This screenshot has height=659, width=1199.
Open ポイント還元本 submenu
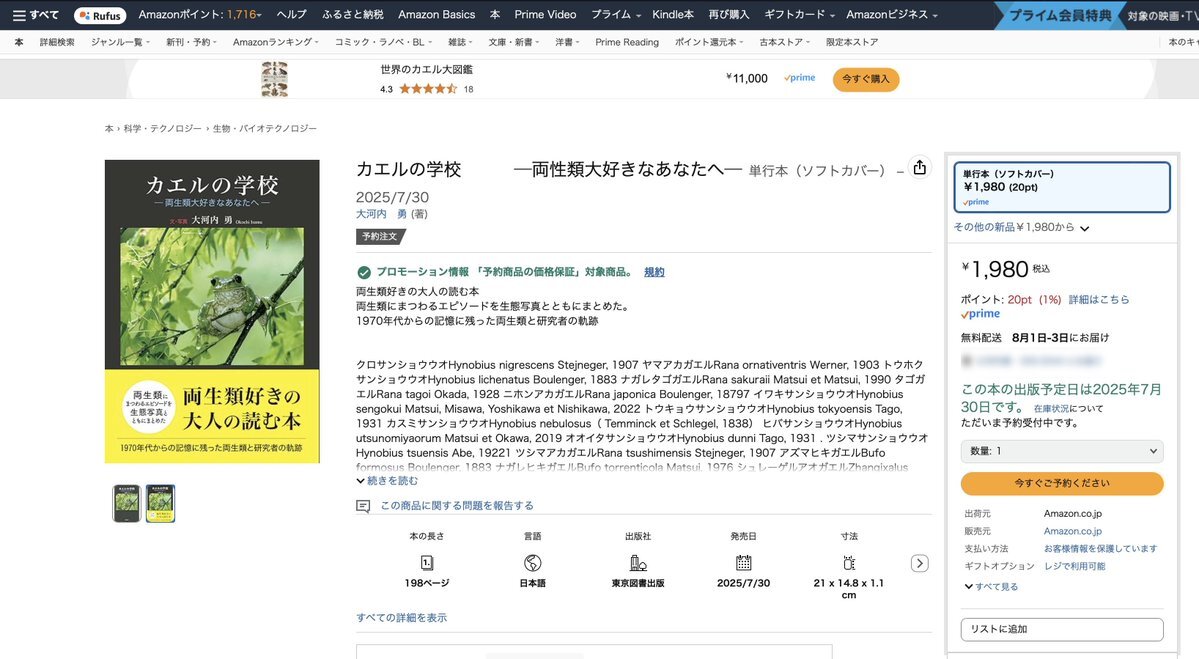click(x=708, y=42)
